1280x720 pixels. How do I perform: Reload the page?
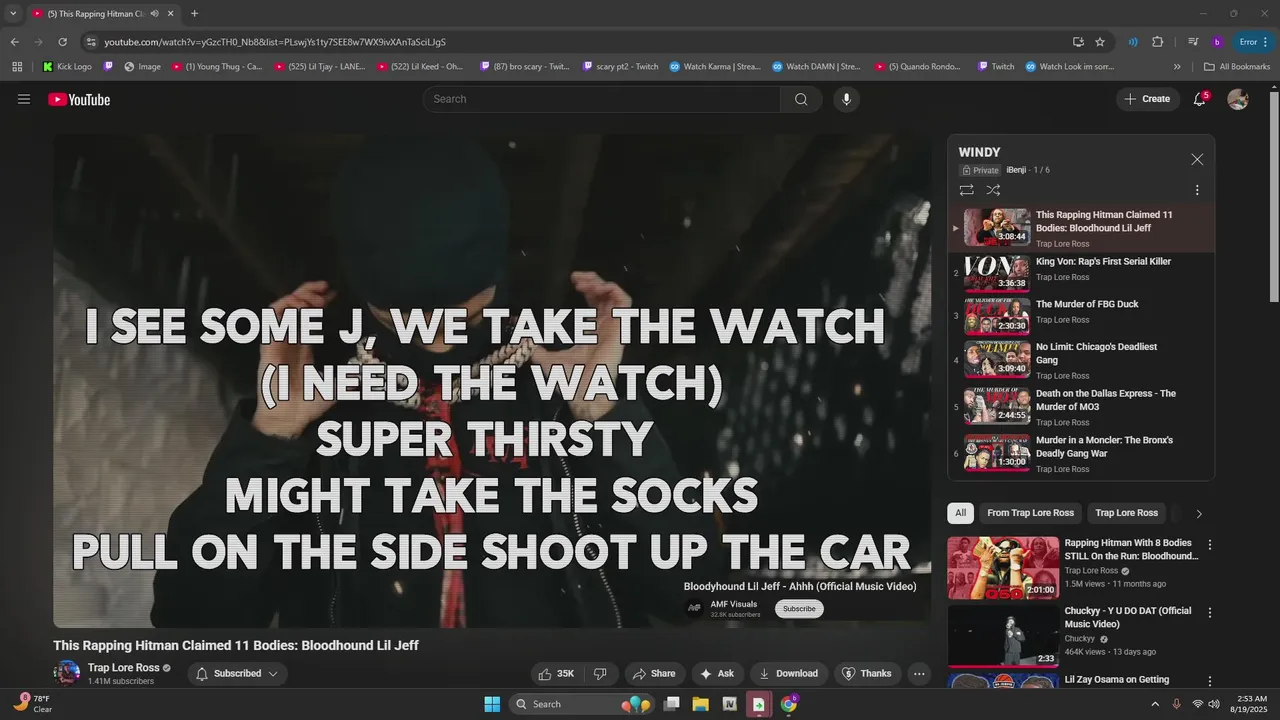click(62, 42)
